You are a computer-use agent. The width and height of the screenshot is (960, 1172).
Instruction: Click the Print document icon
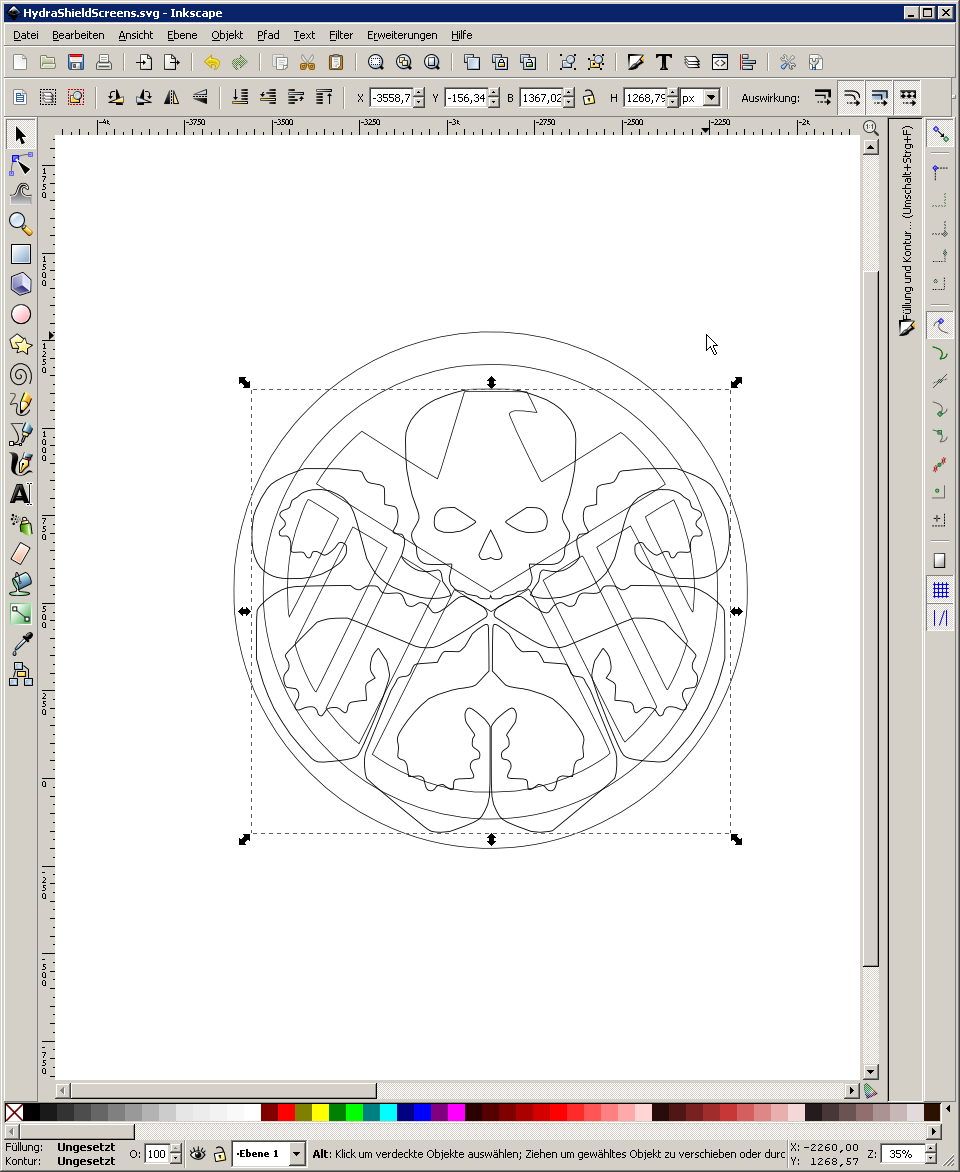(x=104, y=62)
